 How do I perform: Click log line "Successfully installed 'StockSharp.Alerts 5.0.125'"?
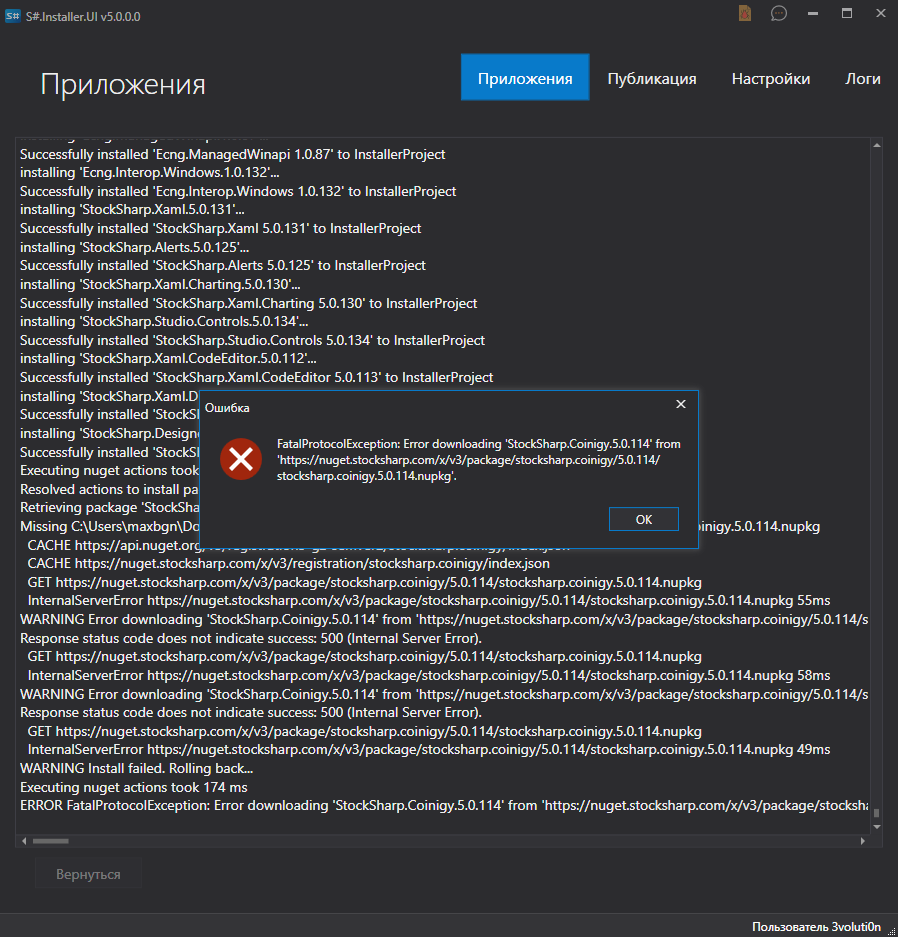(223, 265)
